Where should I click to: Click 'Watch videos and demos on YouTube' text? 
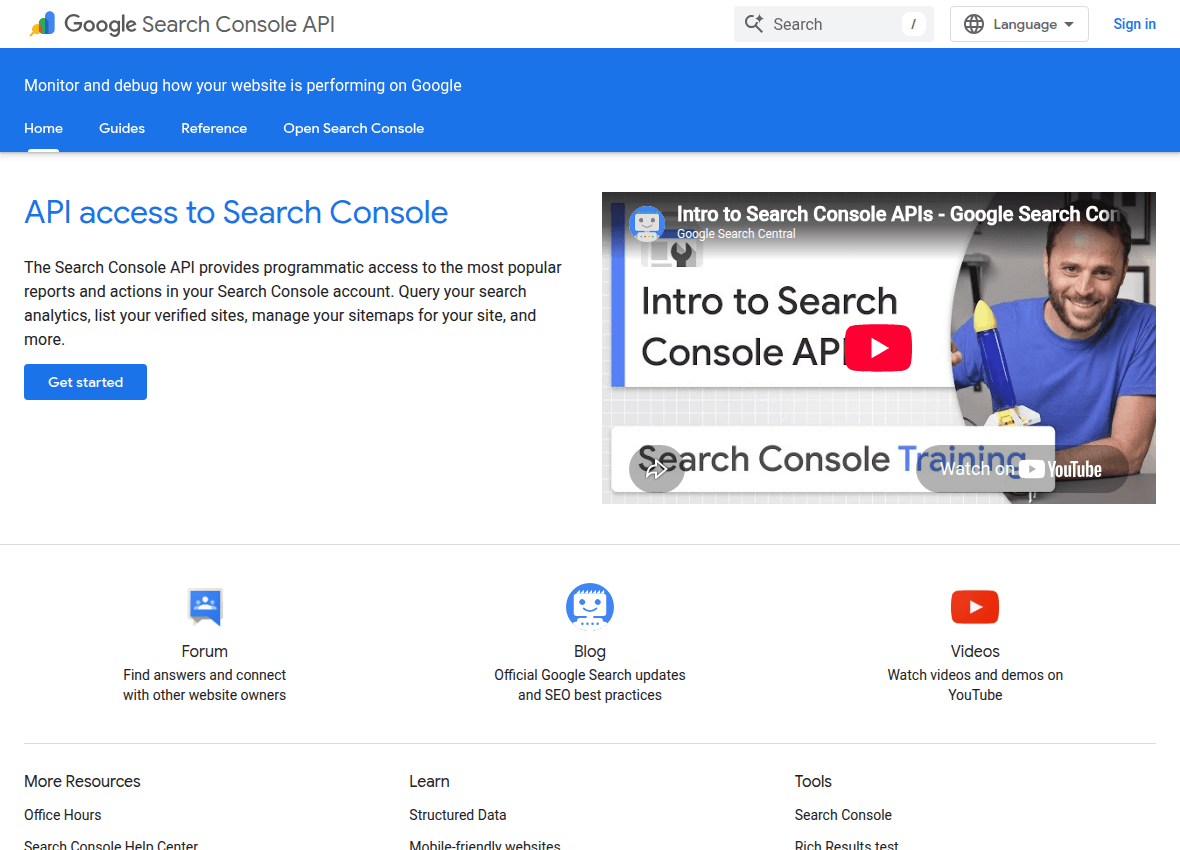pyautogui.click(x=975, y=685)
